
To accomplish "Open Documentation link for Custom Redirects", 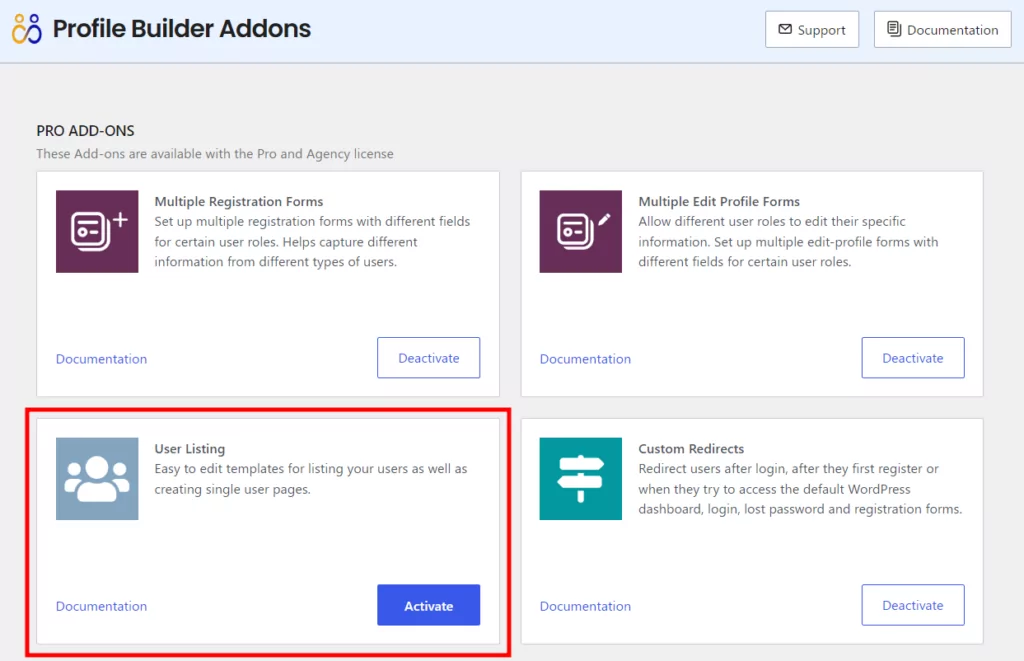I will click(x=585, y=606).
